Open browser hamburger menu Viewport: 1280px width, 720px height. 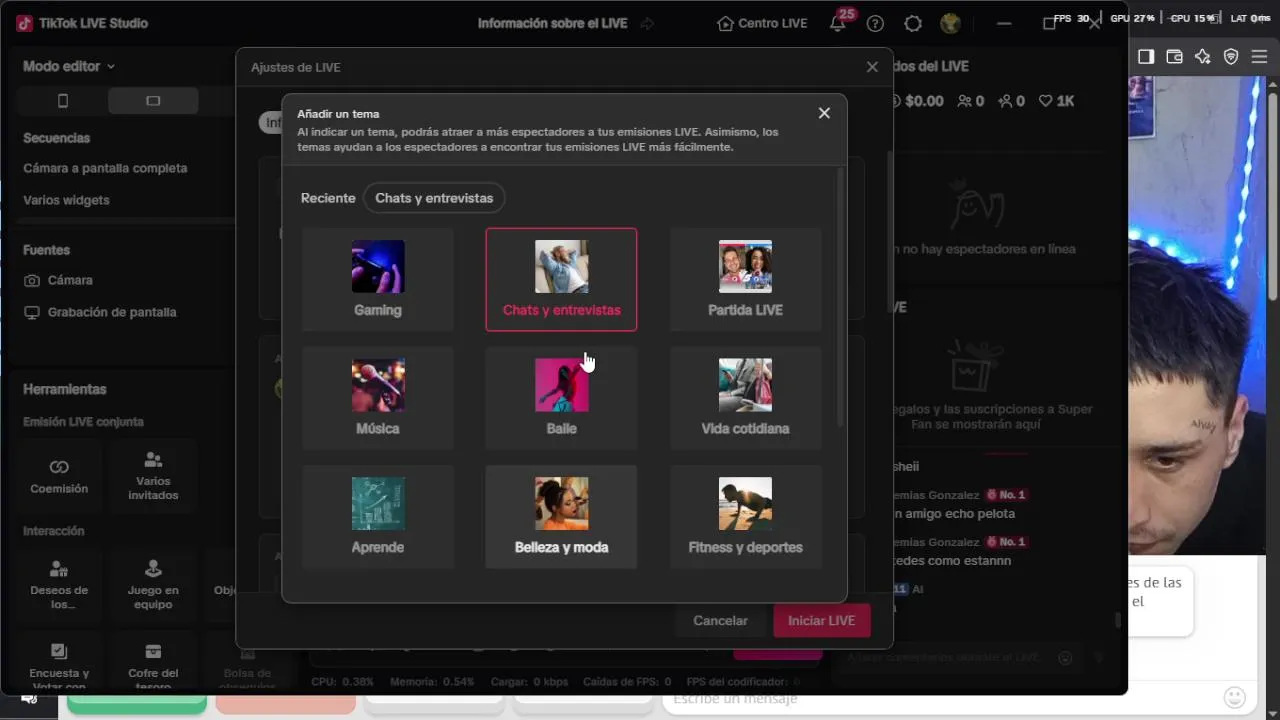coord(1259,57)
